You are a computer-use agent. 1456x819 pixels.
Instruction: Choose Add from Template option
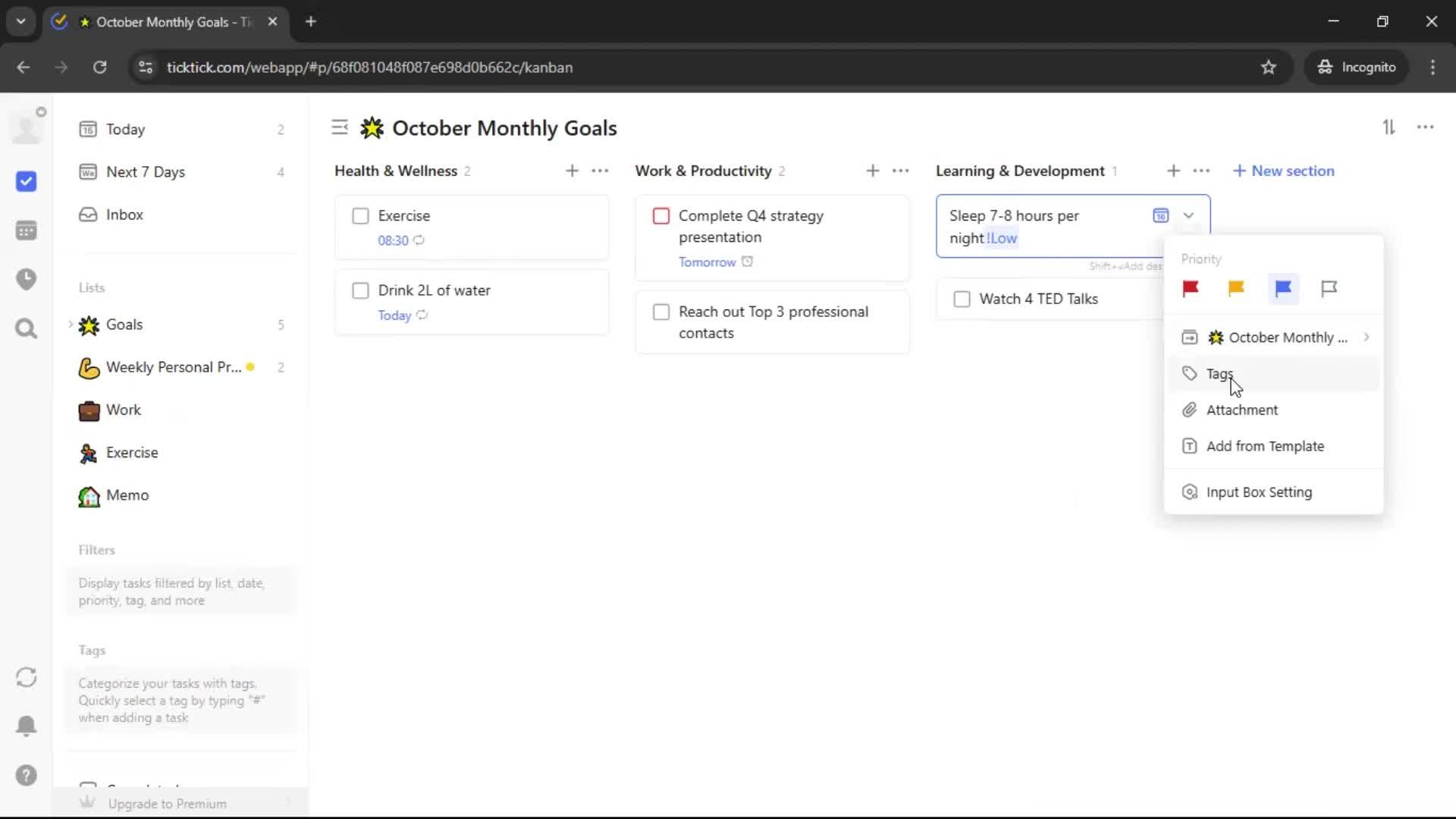pos(1264,447)
